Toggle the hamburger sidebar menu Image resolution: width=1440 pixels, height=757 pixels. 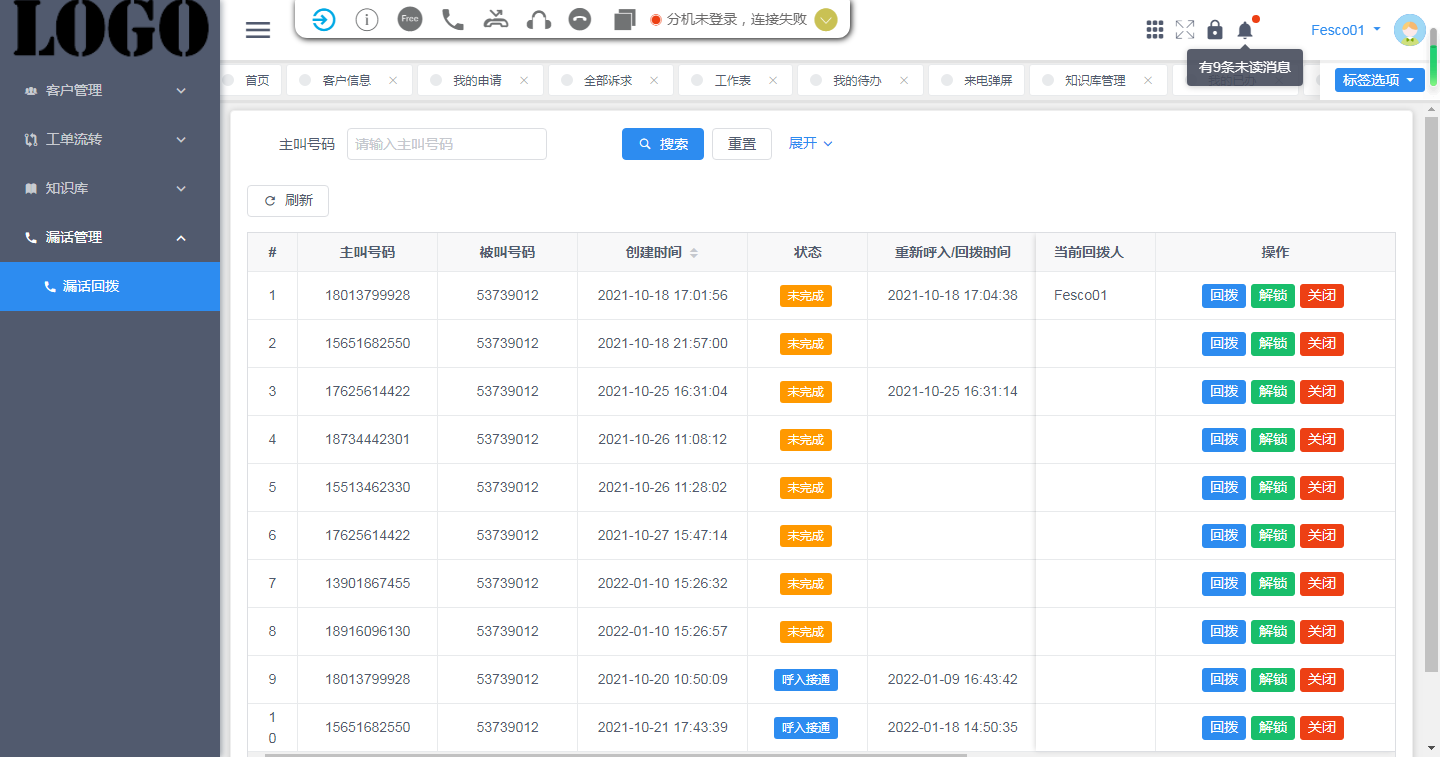pyautogui.click(x=258, y=30)
